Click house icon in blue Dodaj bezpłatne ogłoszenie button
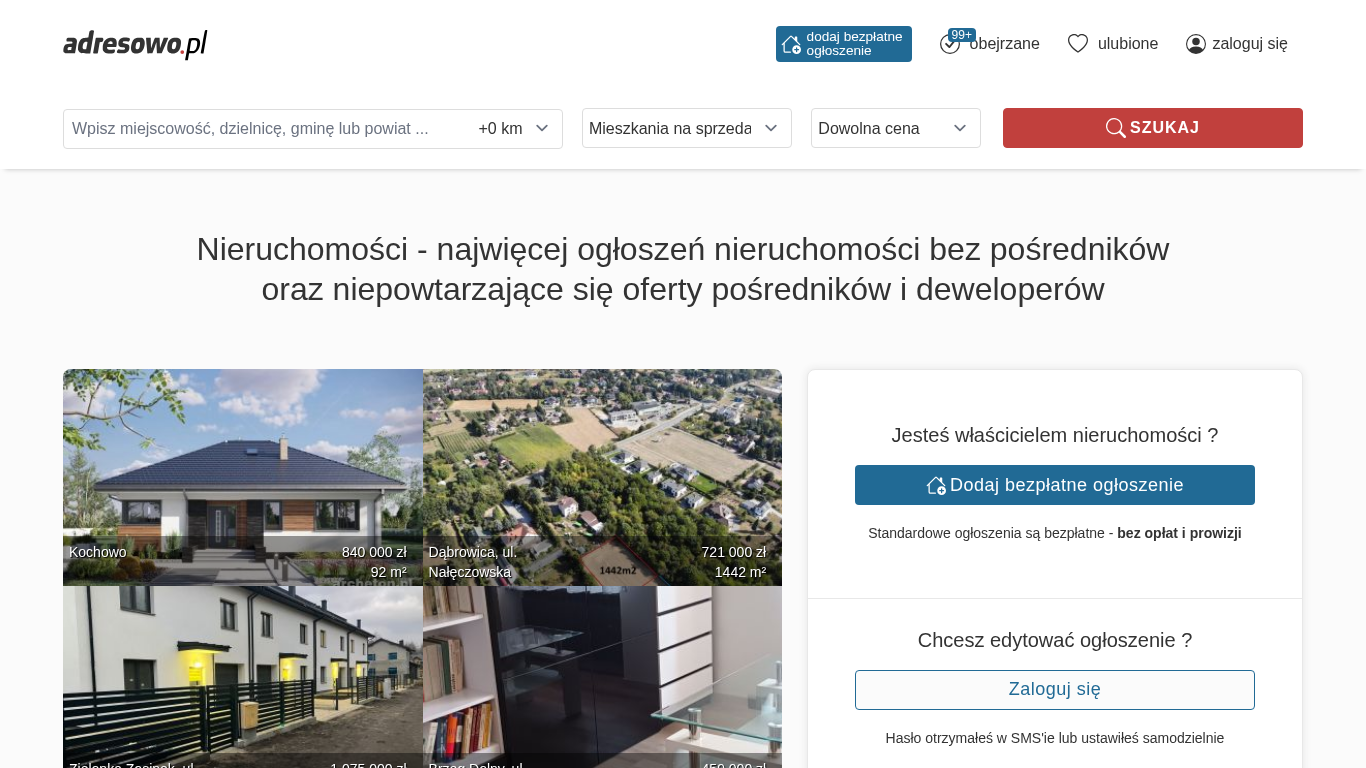This screenshot has height=768, width=1366. tap(936, 485)
